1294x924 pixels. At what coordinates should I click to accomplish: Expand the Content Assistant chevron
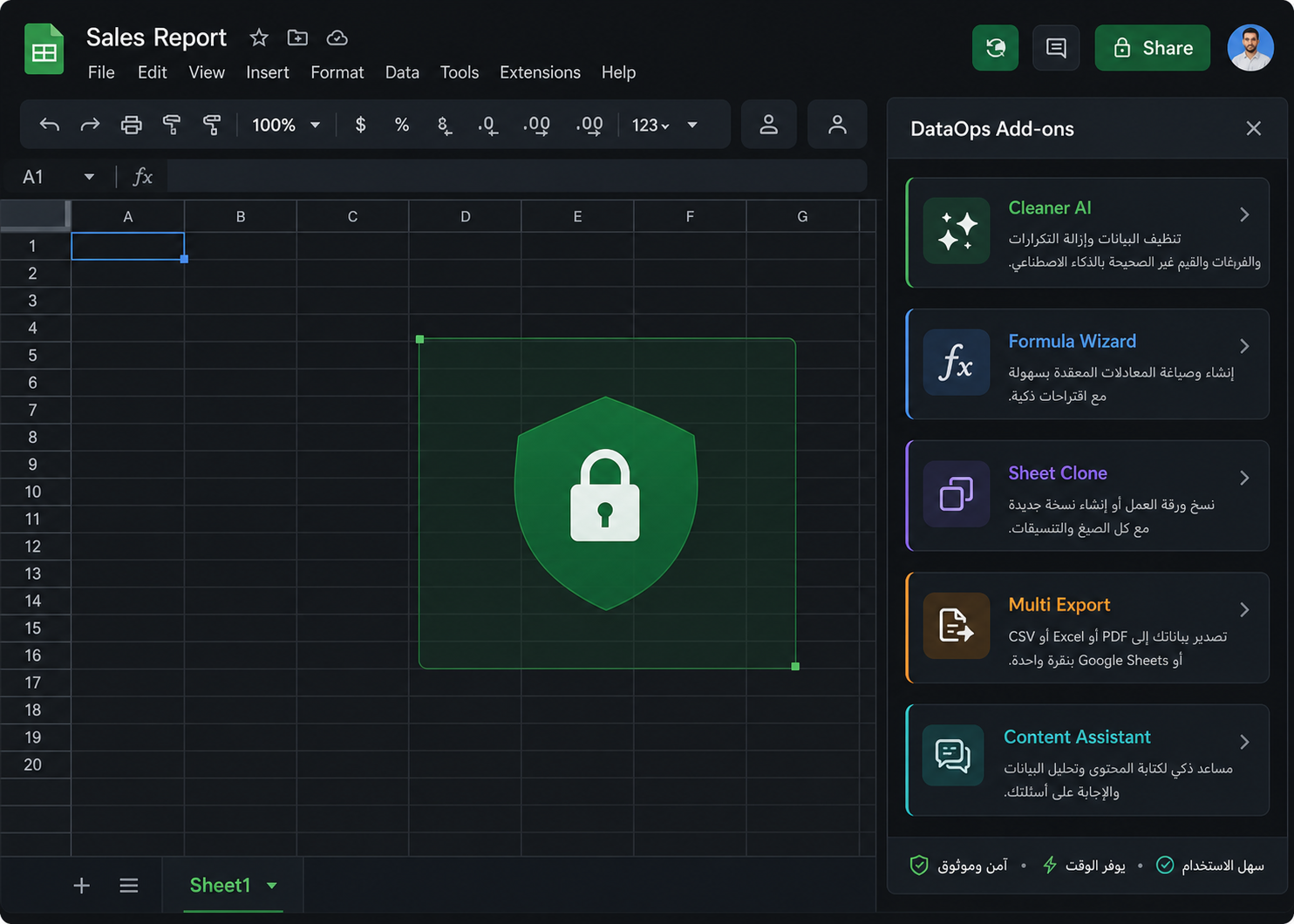coord(1244,742)
